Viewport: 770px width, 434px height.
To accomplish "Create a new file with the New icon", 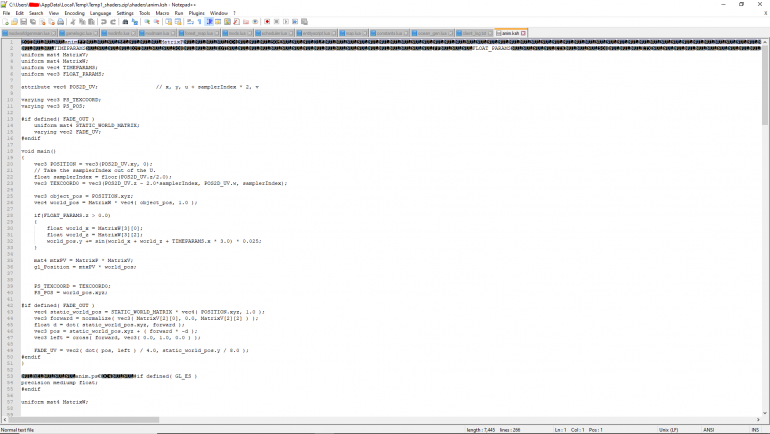I will coord(5,22).
